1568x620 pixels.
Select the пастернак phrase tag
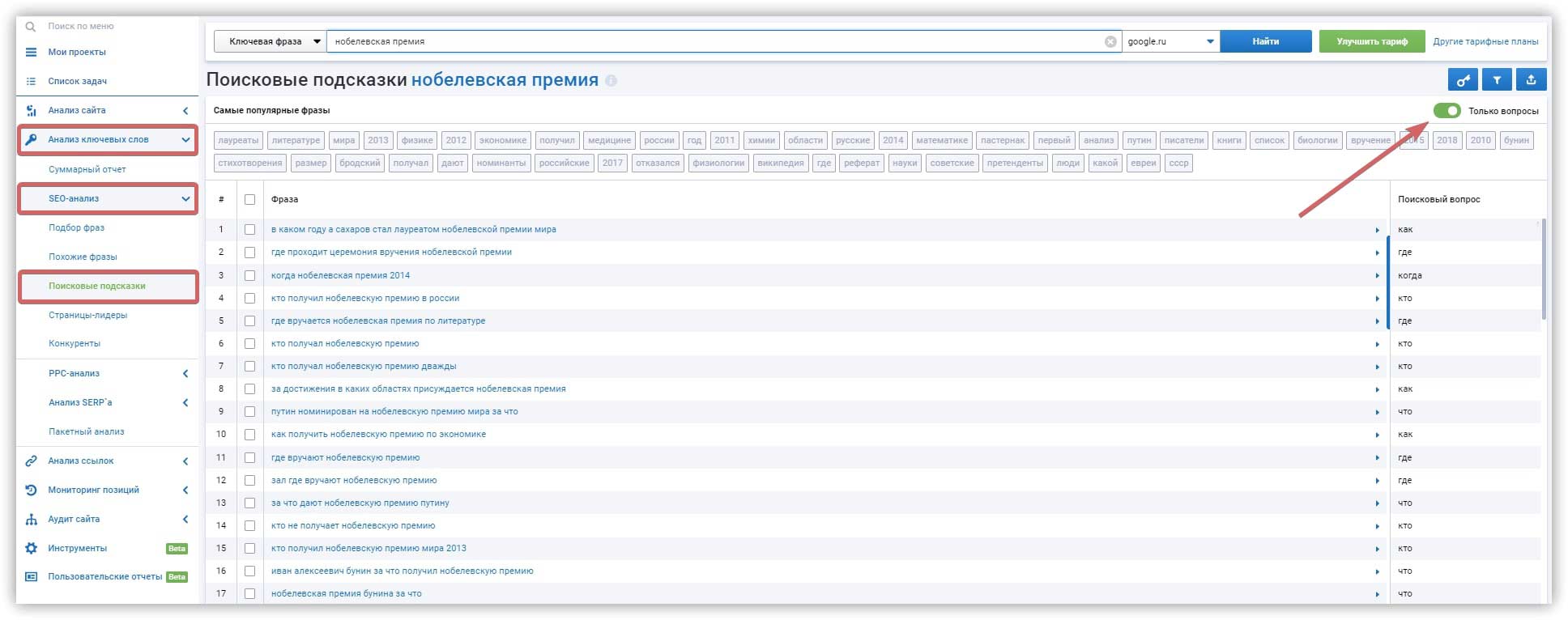(x=1003, y=140)
